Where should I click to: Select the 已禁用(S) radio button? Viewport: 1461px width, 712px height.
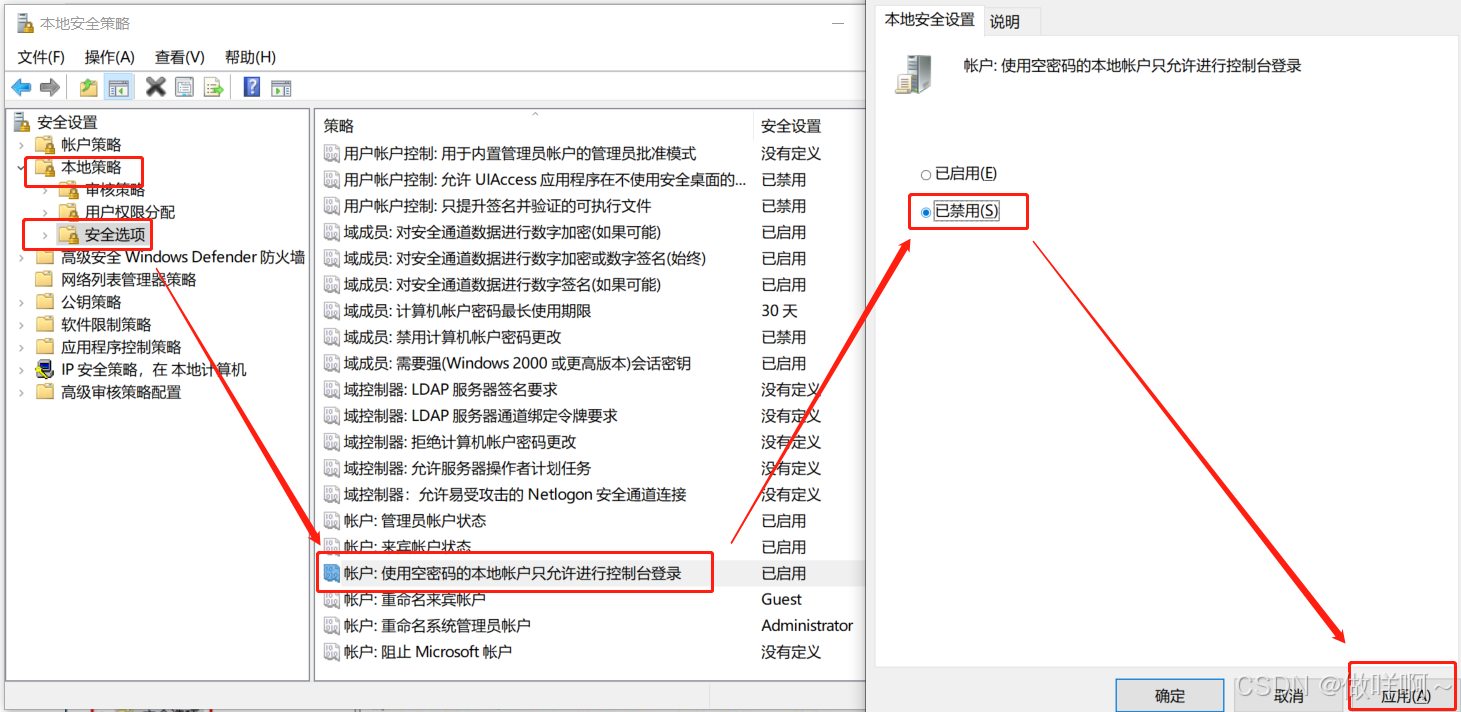click(926, 212)
